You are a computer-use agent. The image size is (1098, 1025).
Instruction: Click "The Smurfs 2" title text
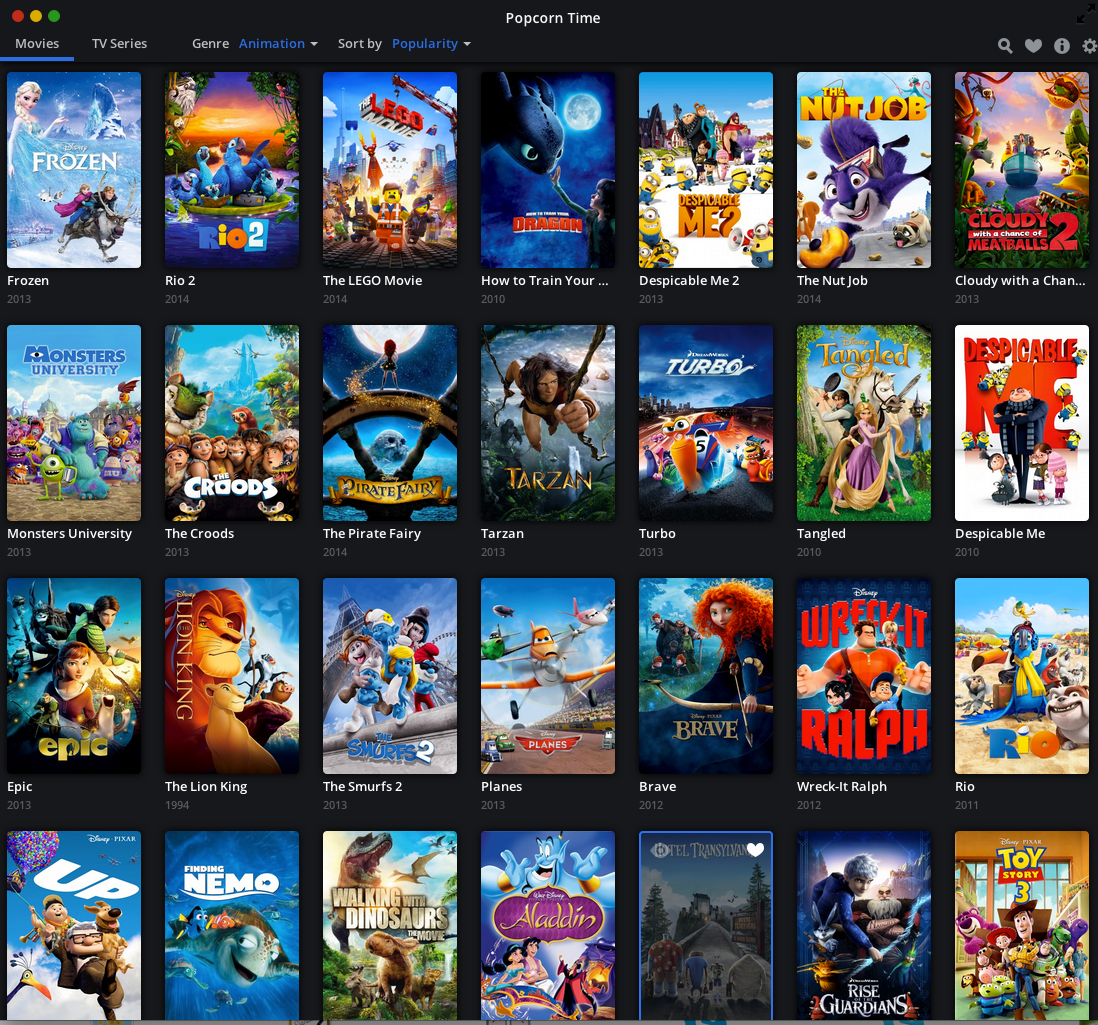point(363,787)
